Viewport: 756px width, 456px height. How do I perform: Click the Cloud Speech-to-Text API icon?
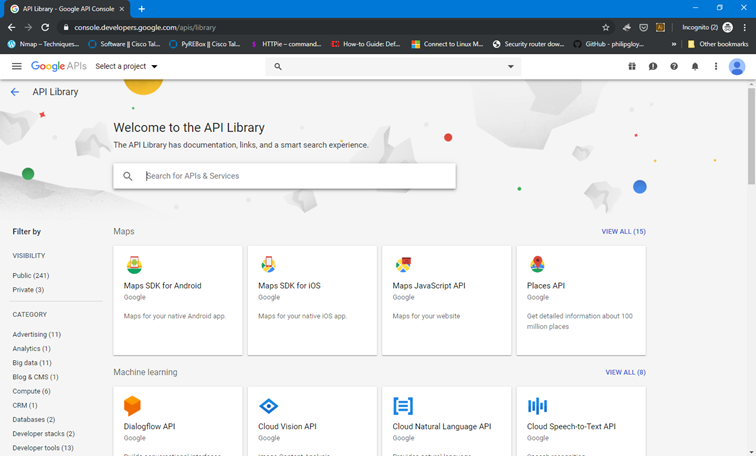coord(537,406)
